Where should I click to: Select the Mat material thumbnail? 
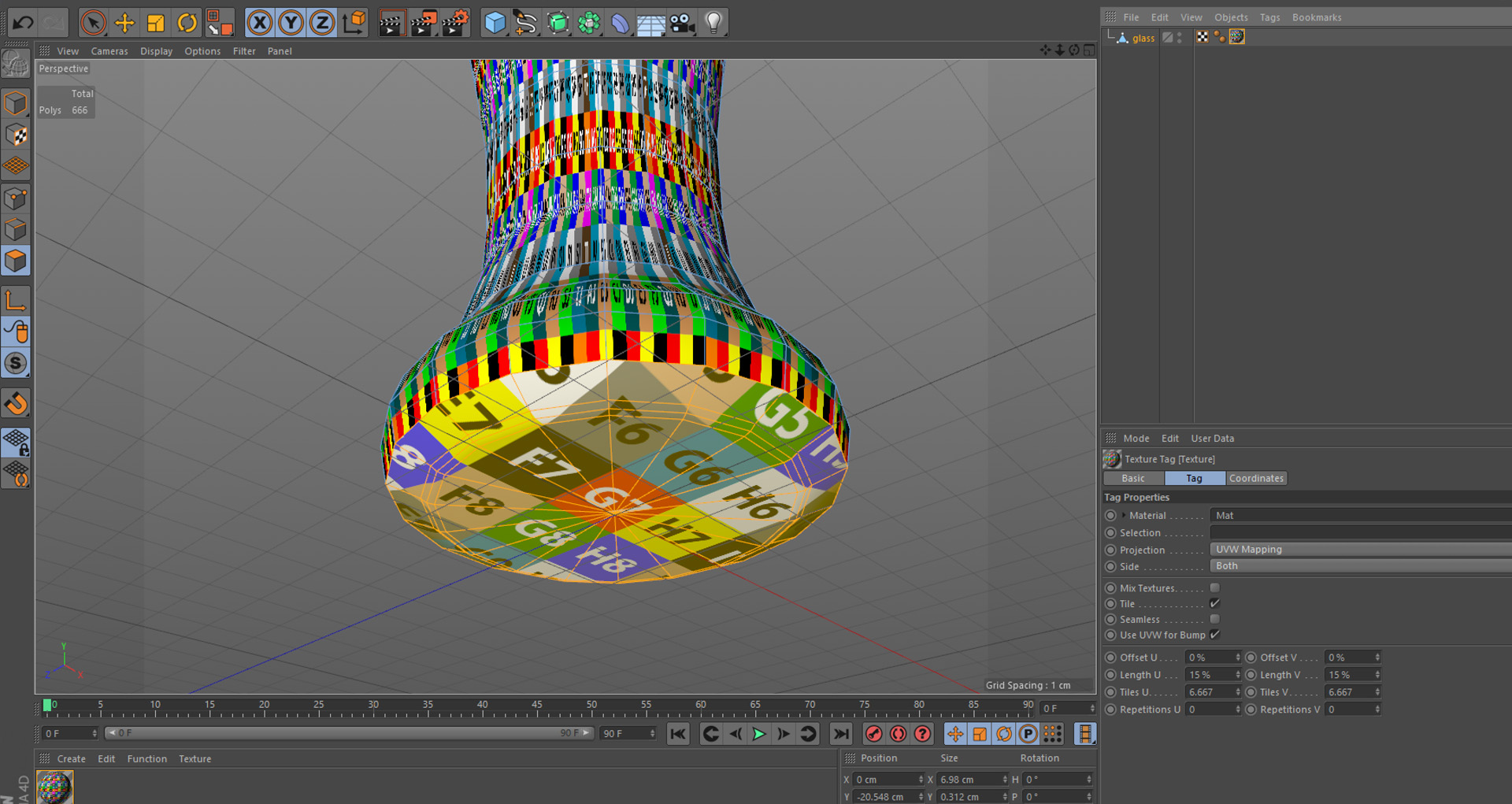coord(54,787)
